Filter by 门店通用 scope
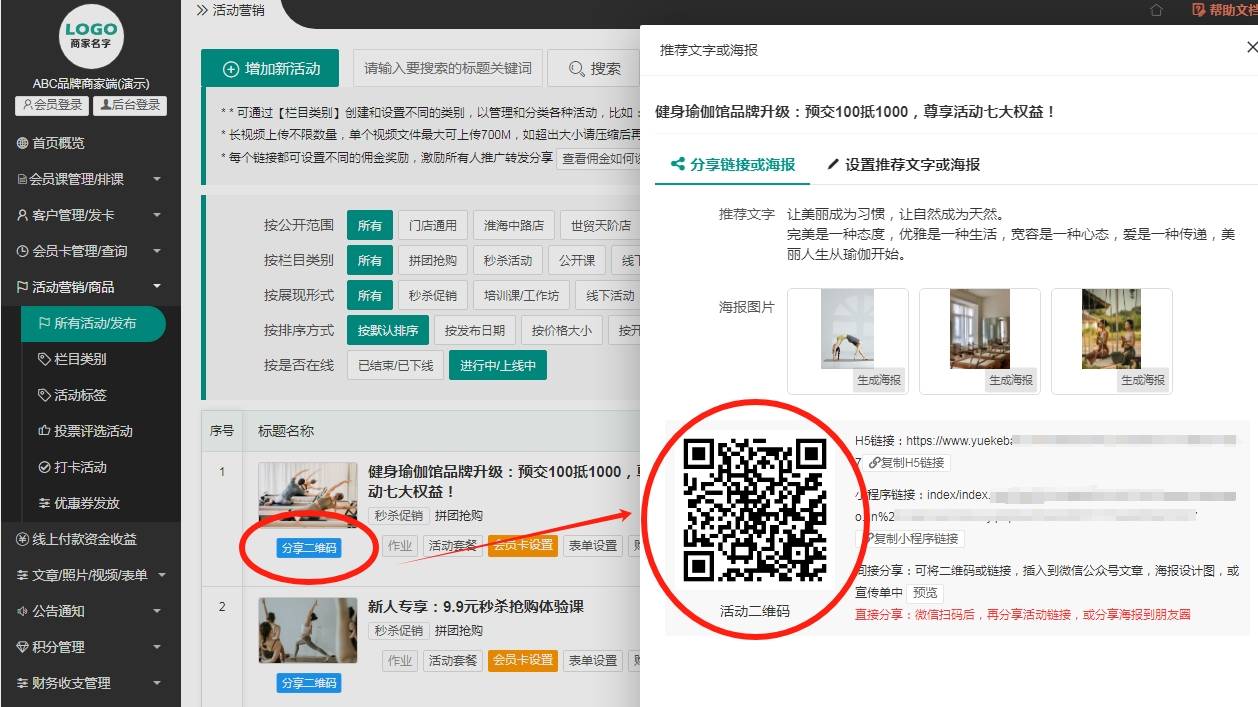1258x707 pixels. tap(433, 225)
